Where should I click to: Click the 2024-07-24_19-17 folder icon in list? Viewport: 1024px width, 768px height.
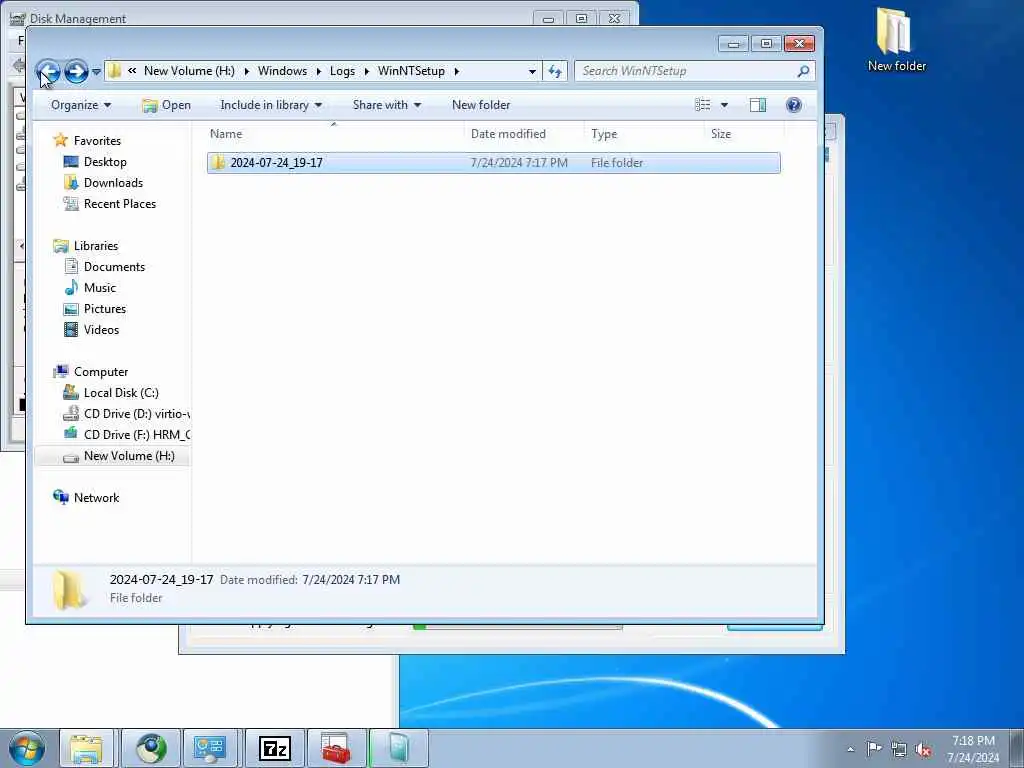[218, 163]
